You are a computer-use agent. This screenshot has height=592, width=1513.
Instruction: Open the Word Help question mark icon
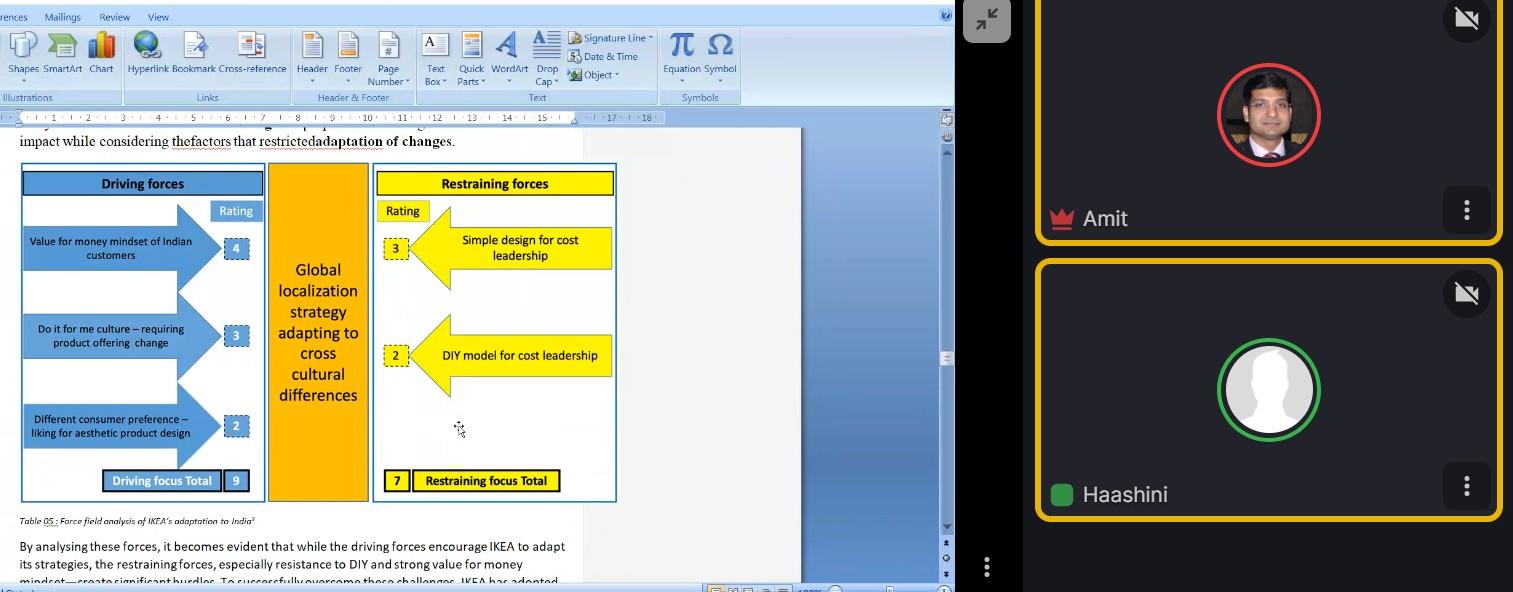click(x=945, y=15)
